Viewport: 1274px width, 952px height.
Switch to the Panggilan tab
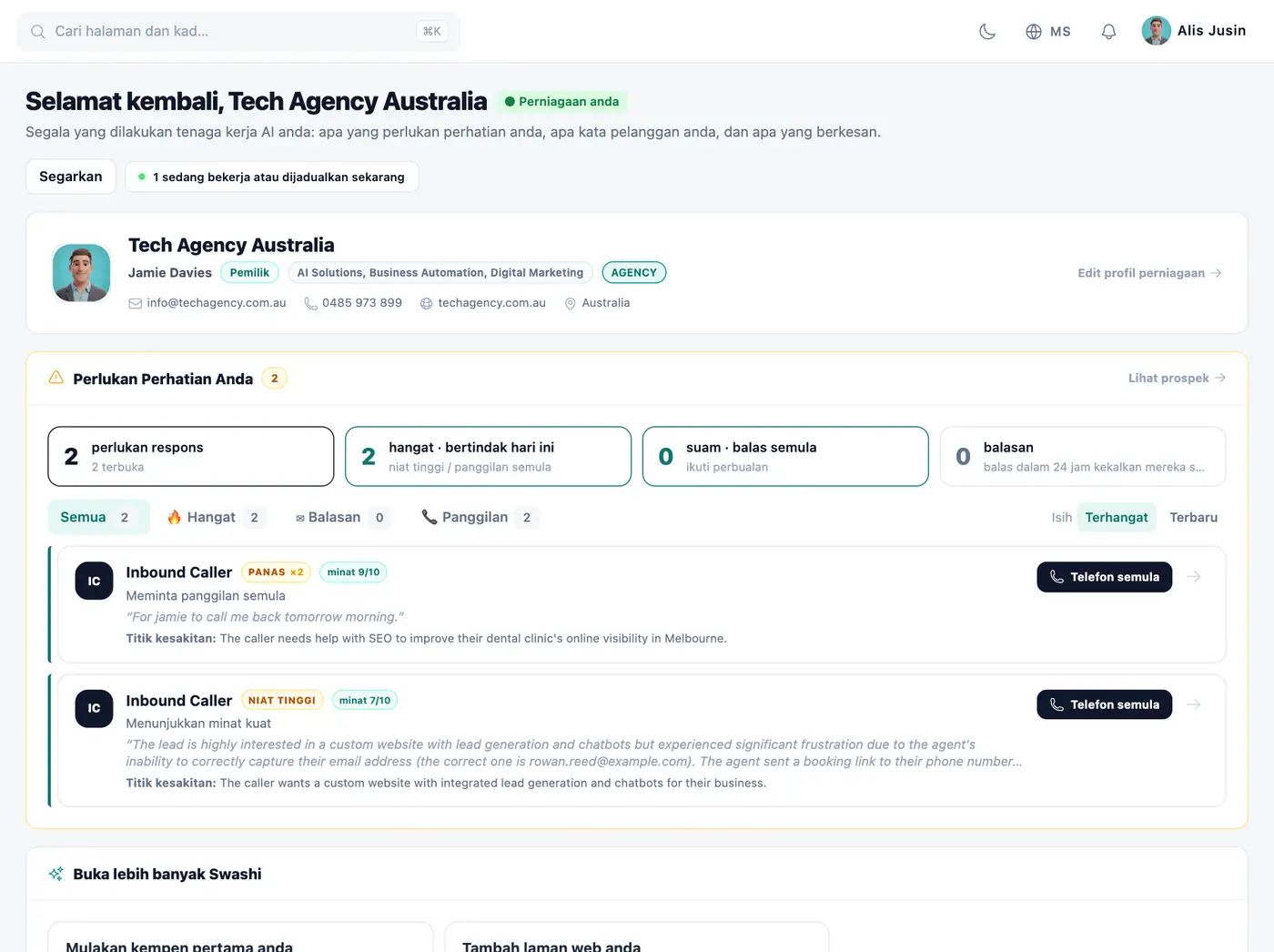(x=480, y=517)
